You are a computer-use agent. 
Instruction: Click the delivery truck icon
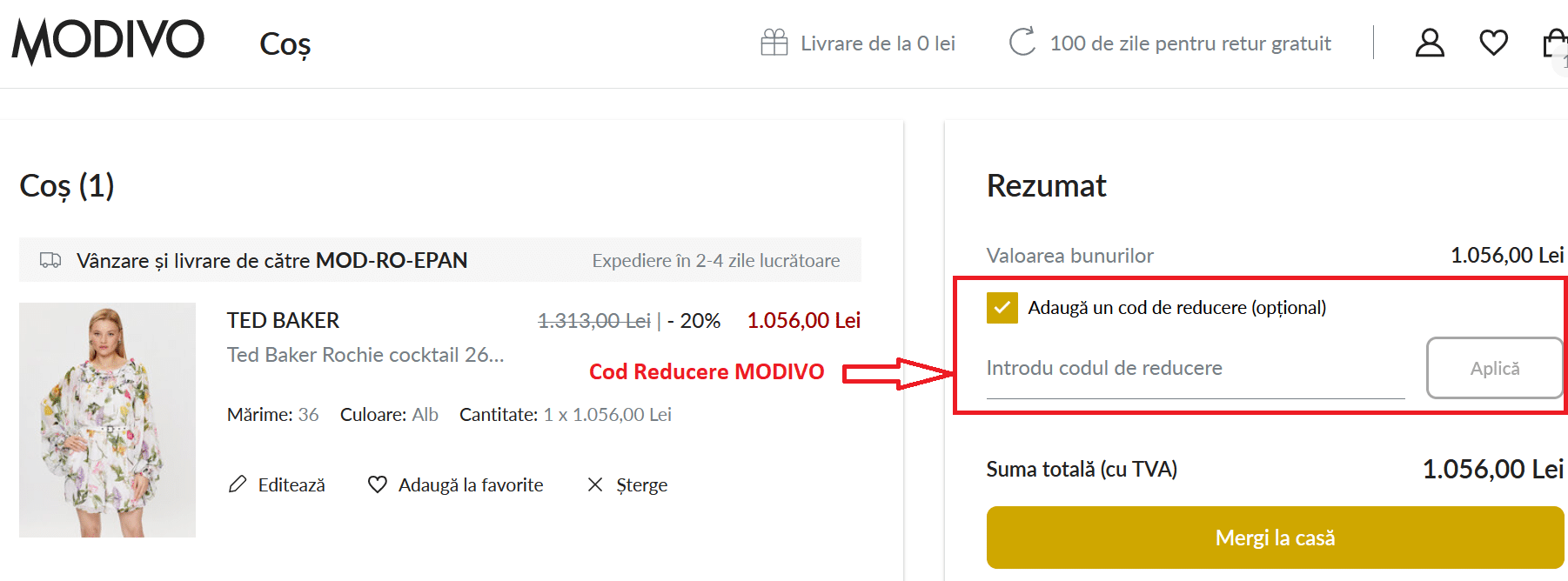[x=50, y=260]
